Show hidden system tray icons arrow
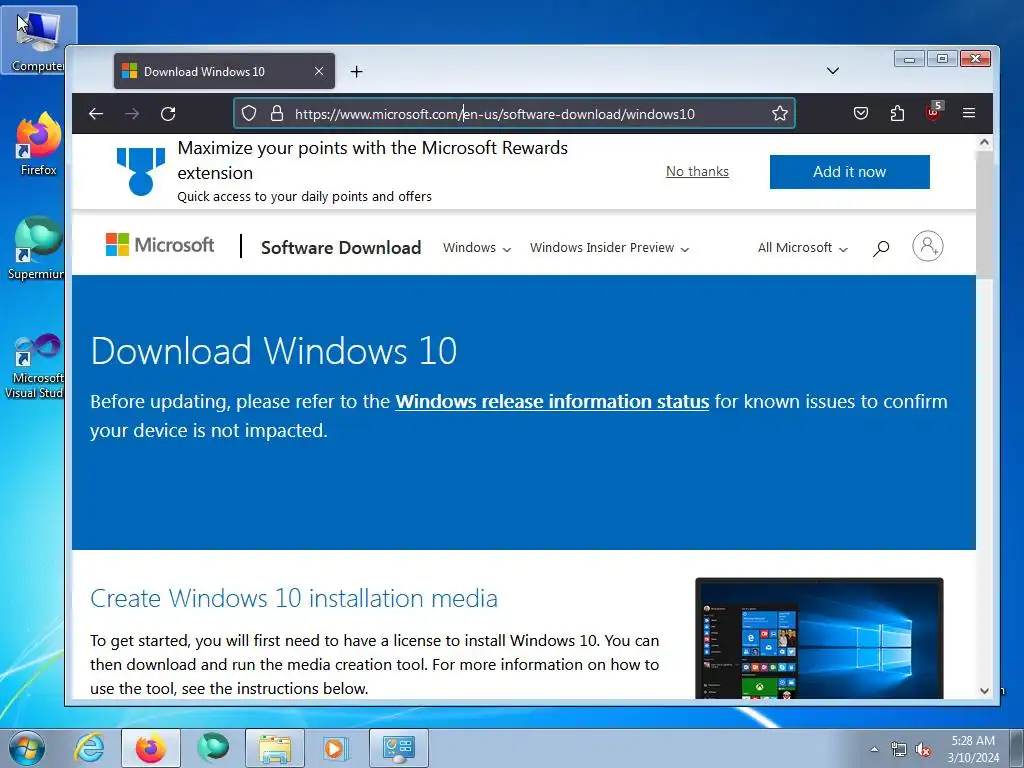This screenshot has width=1024, height=768. click(874, 749)
